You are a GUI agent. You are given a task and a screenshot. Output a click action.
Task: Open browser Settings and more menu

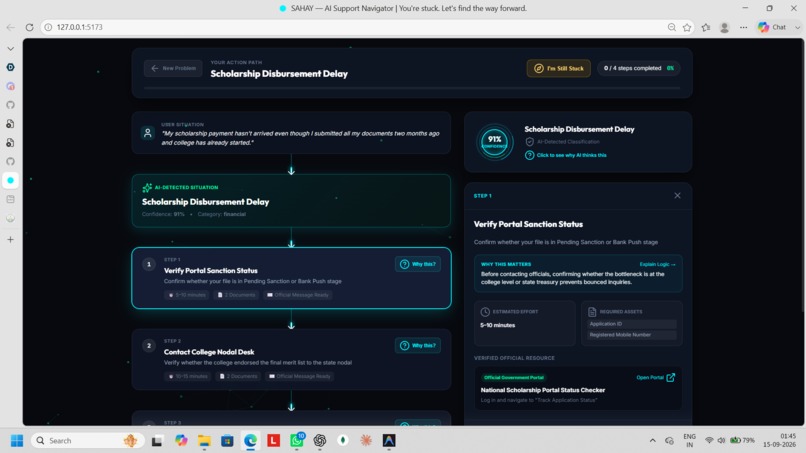point(743,27)
